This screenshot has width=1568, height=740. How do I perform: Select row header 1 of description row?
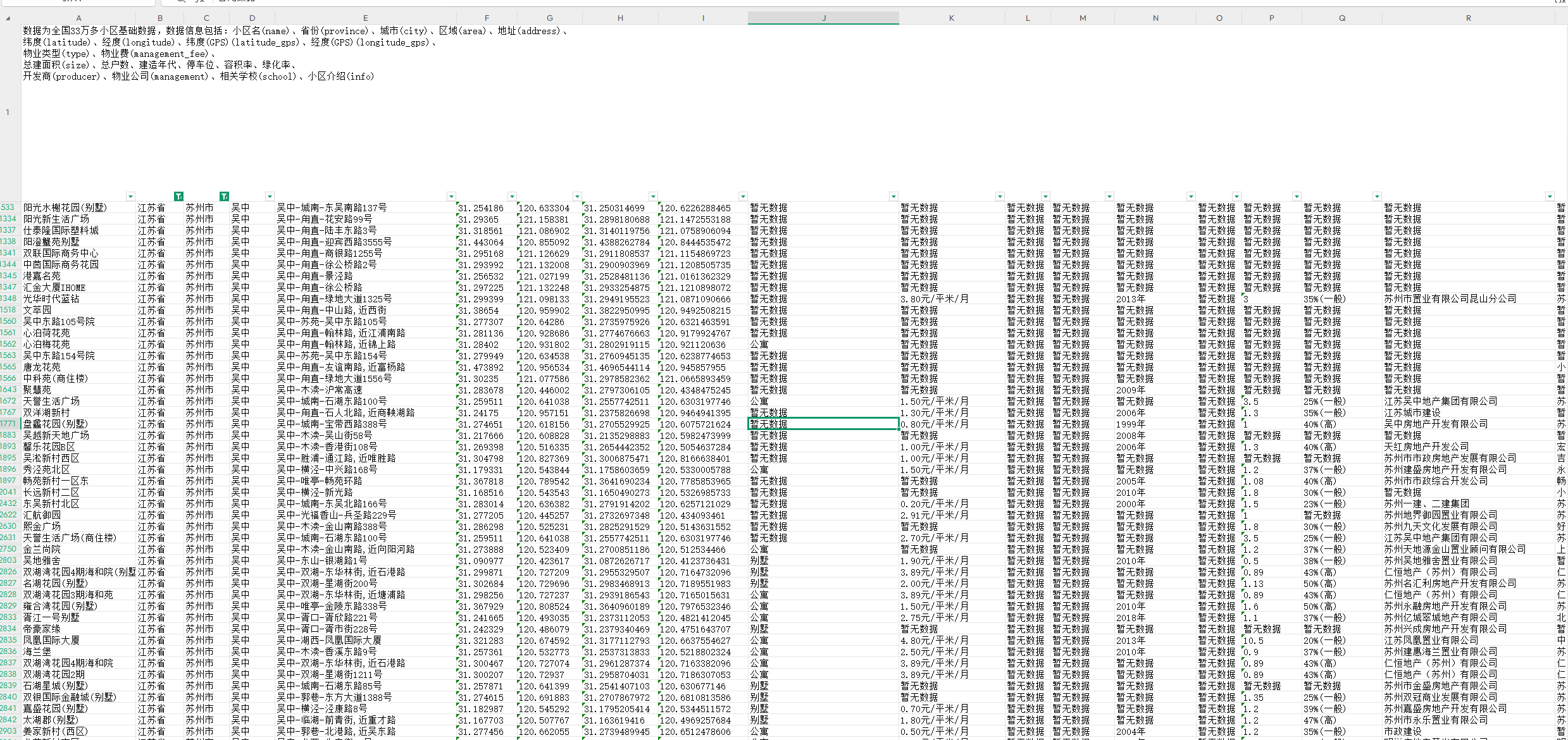[x=9, y=113]
